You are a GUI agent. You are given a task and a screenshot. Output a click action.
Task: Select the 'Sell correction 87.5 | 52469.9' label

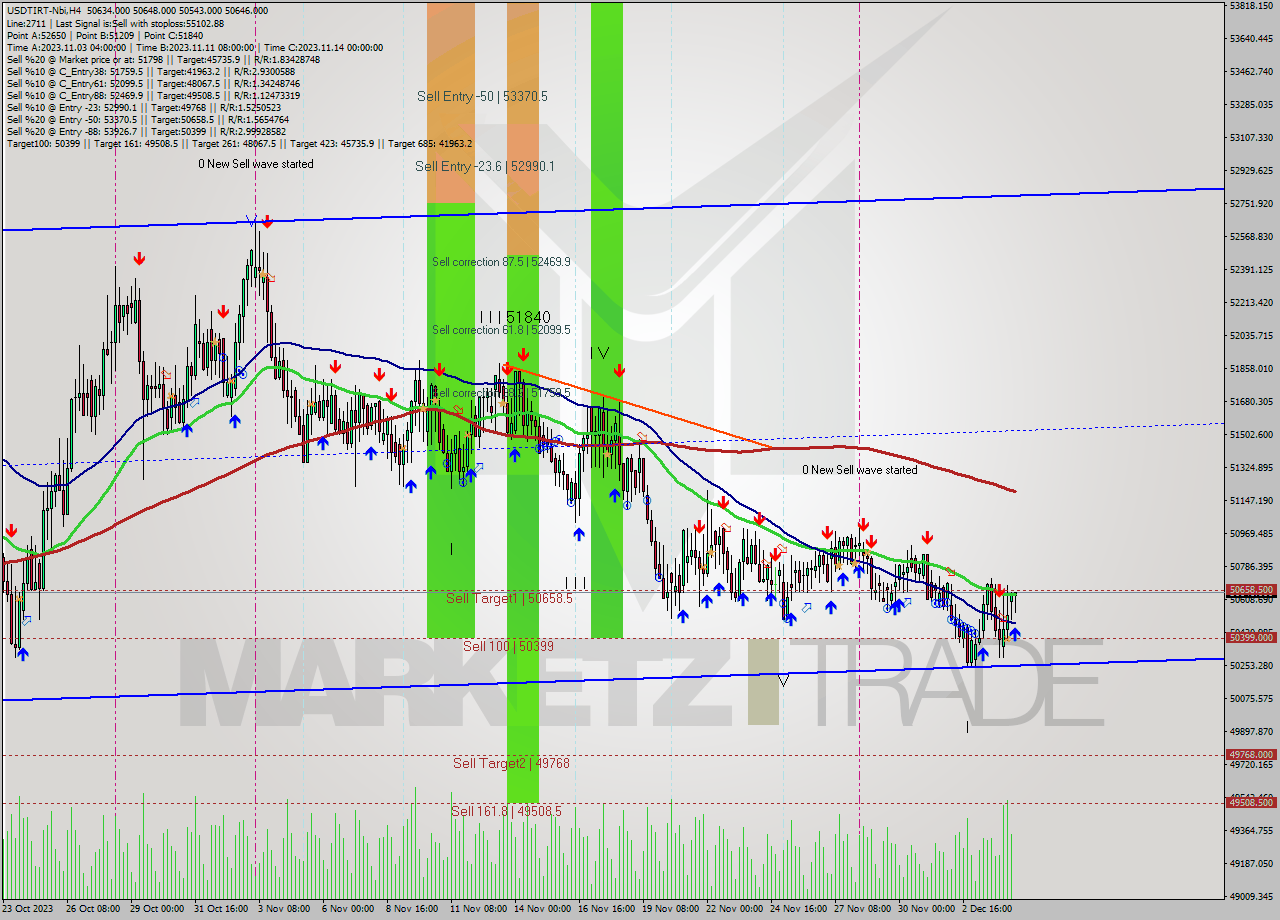tap(501, 262)
